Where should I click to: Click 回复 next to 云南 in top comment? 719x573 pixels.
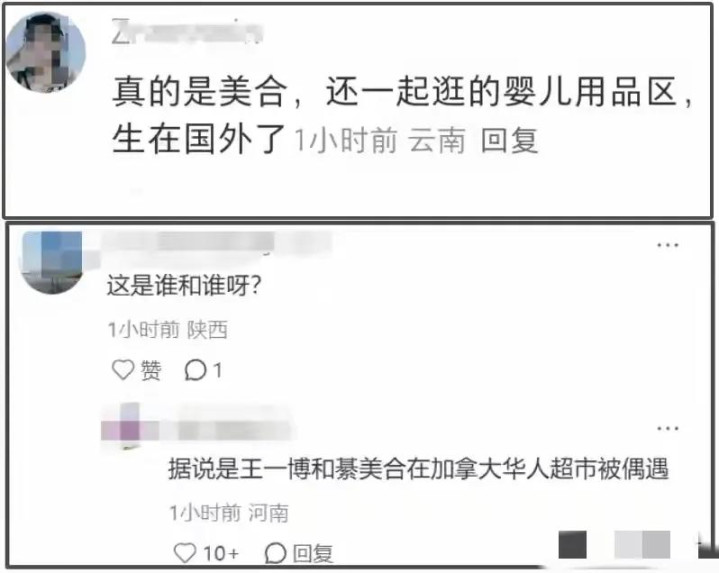point(509,140)
